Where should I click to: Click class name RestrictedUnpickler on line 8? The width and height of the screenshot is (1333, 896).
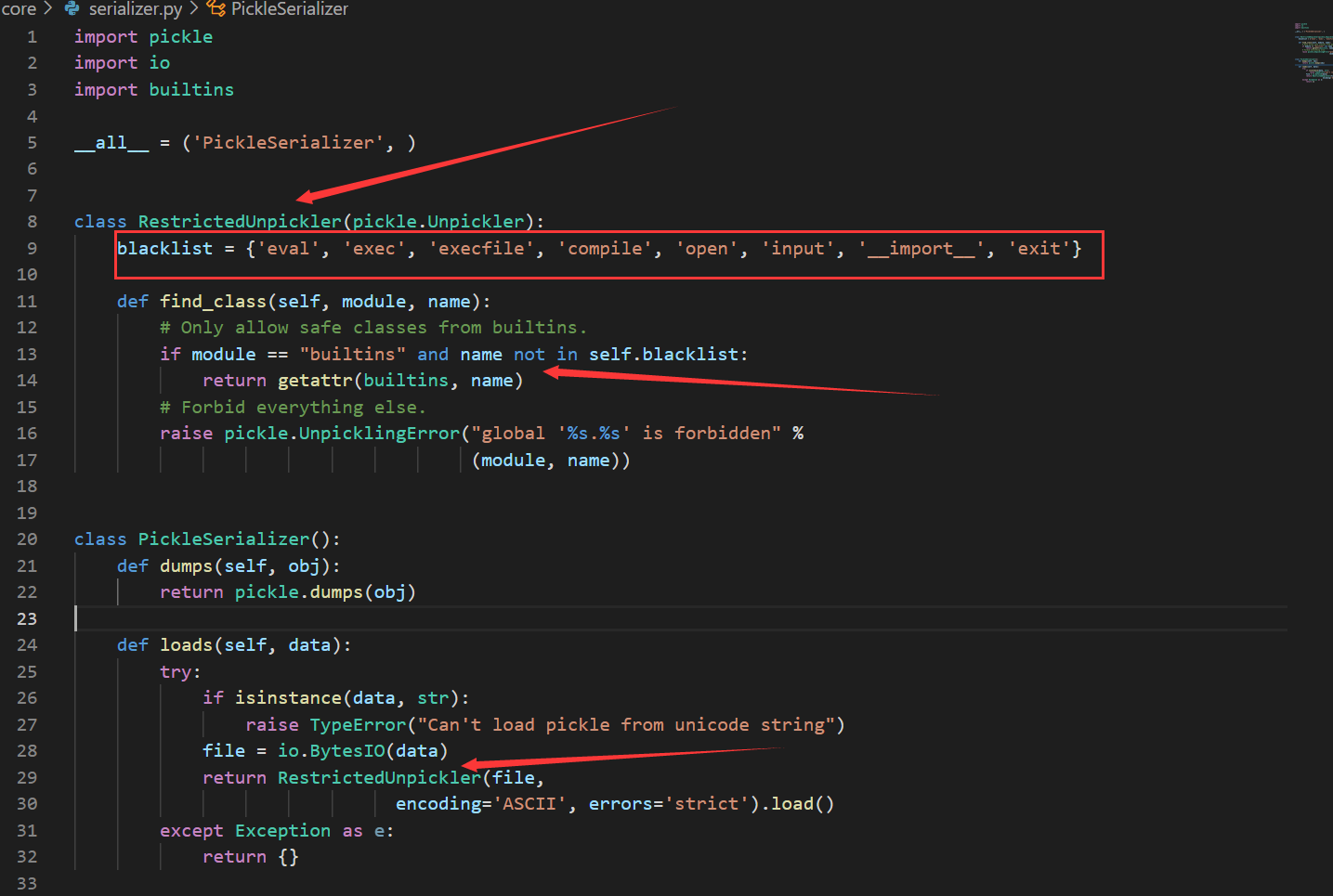click(x=240, y=222)
